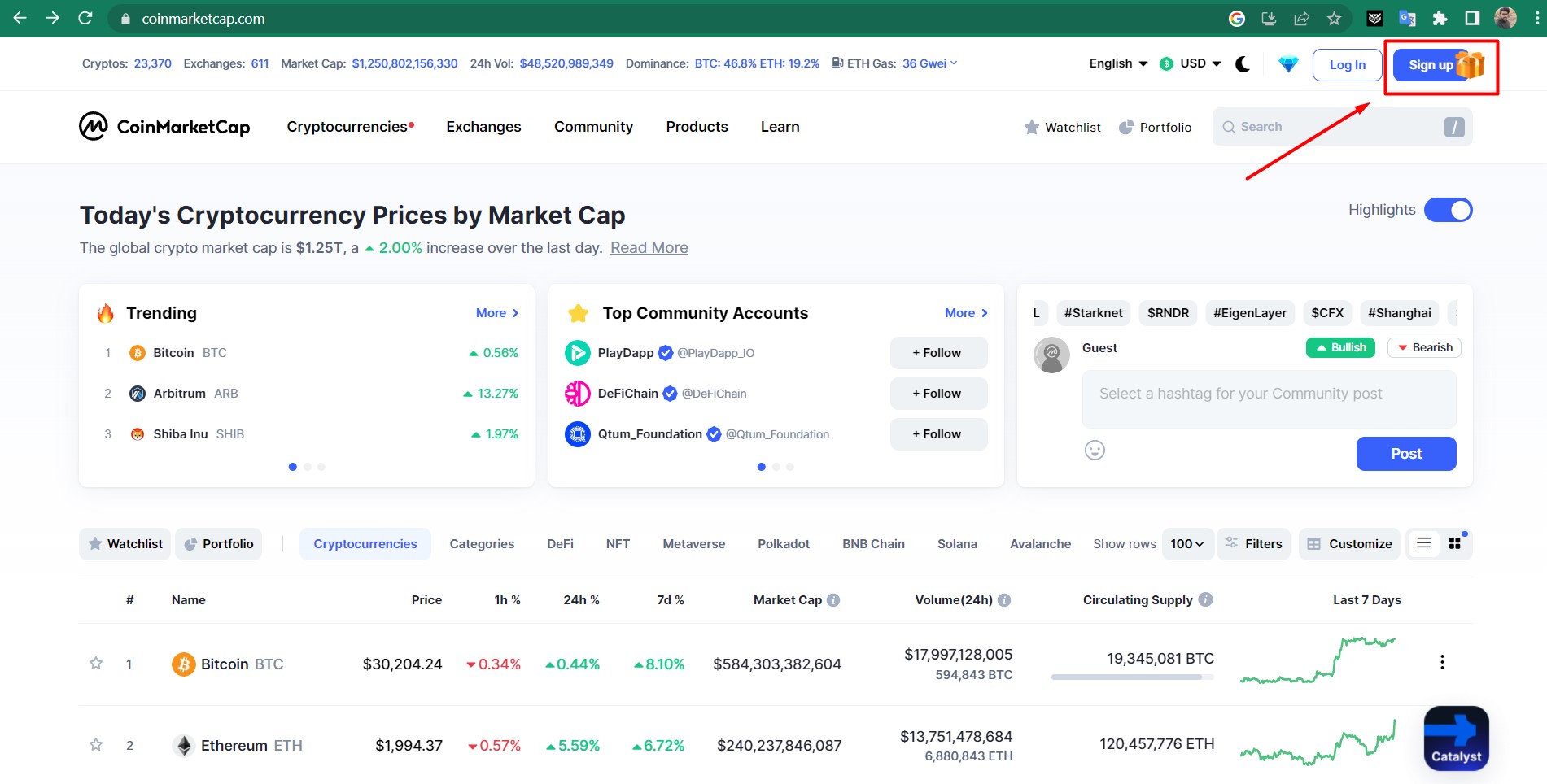Open the Catalyst floating widget
Viewport: 1547px width, 784px height.
(1456, 738)
